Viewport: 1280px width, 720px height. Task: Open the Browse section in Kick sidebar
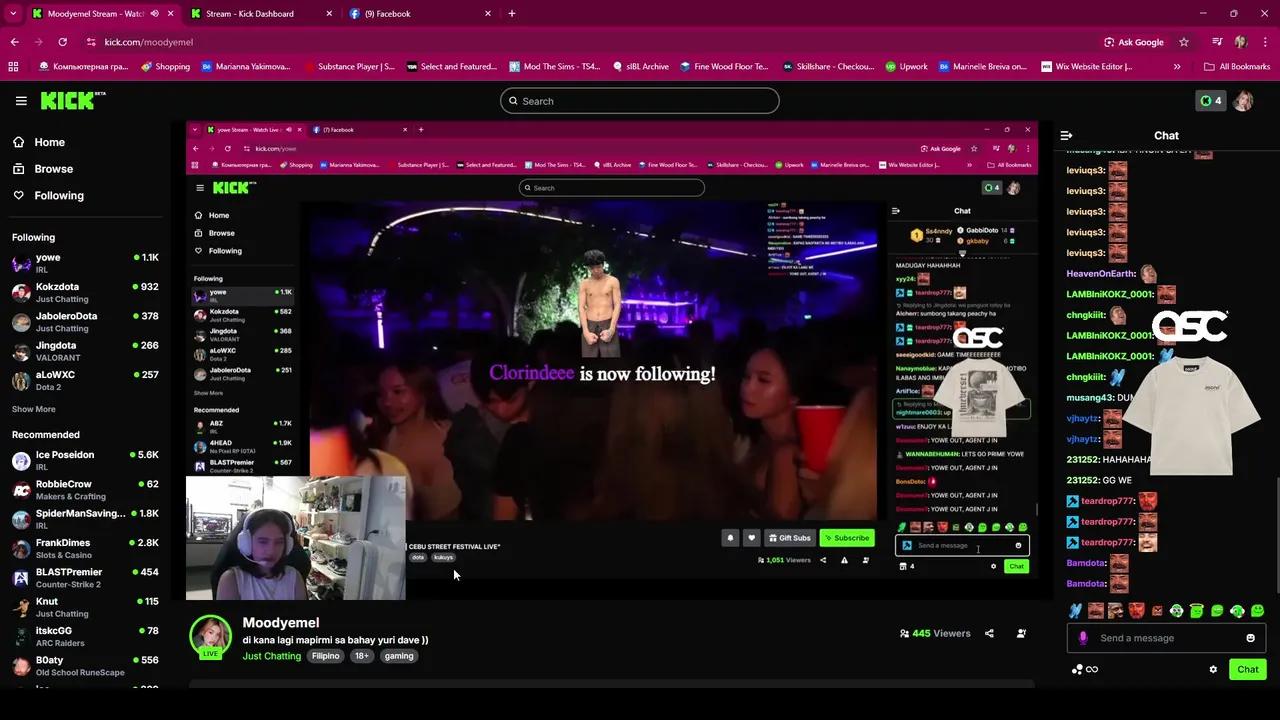(54, 168)
